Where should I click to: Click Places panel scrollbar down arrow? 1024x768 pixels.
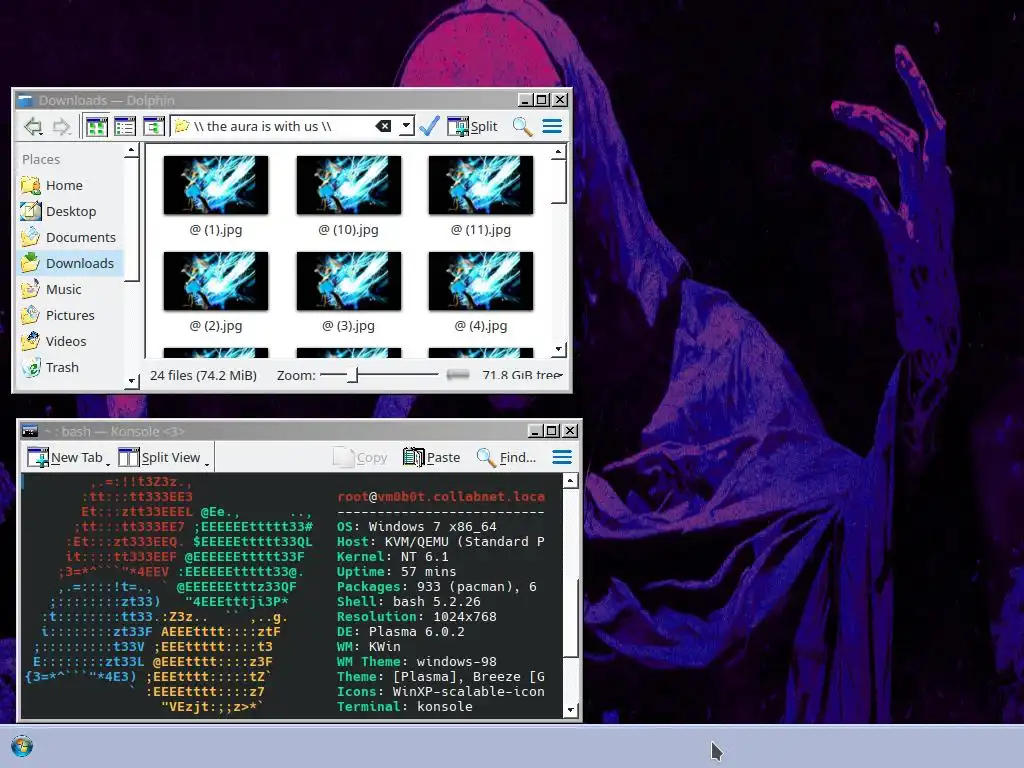131,381
